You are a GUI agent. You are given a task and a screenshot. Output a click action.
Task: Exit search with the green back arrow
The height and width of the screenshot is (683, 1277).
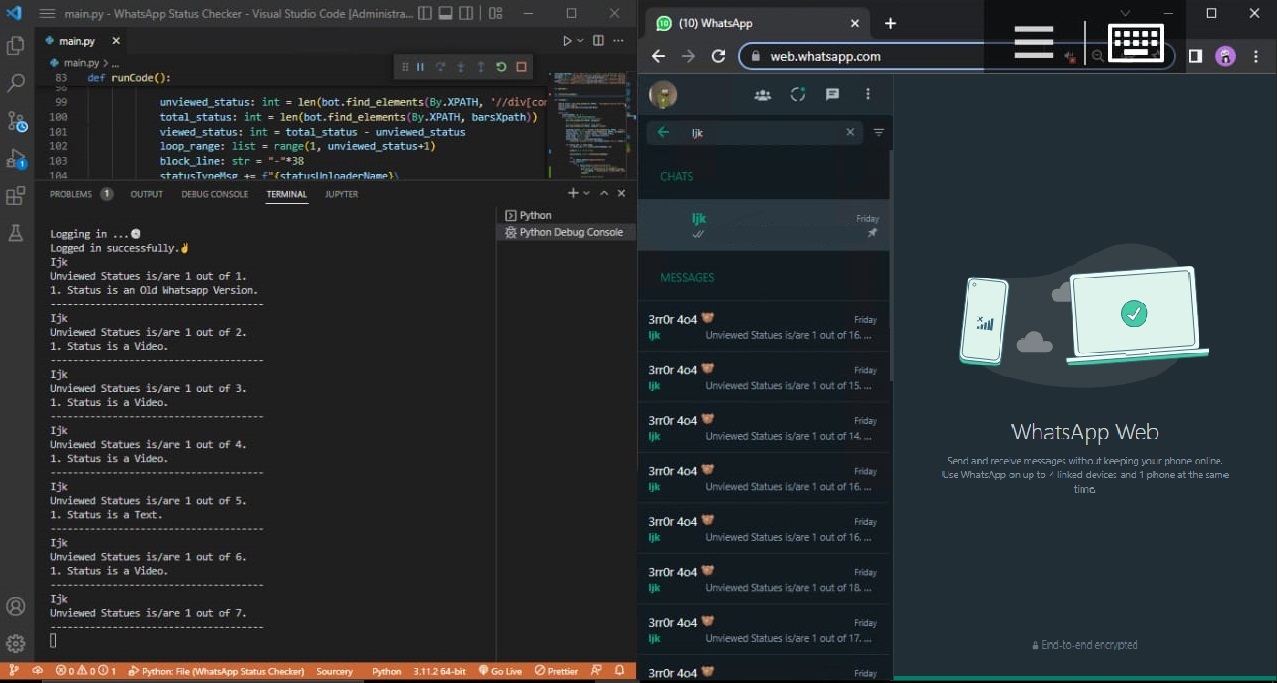click(x=663, y=132)
